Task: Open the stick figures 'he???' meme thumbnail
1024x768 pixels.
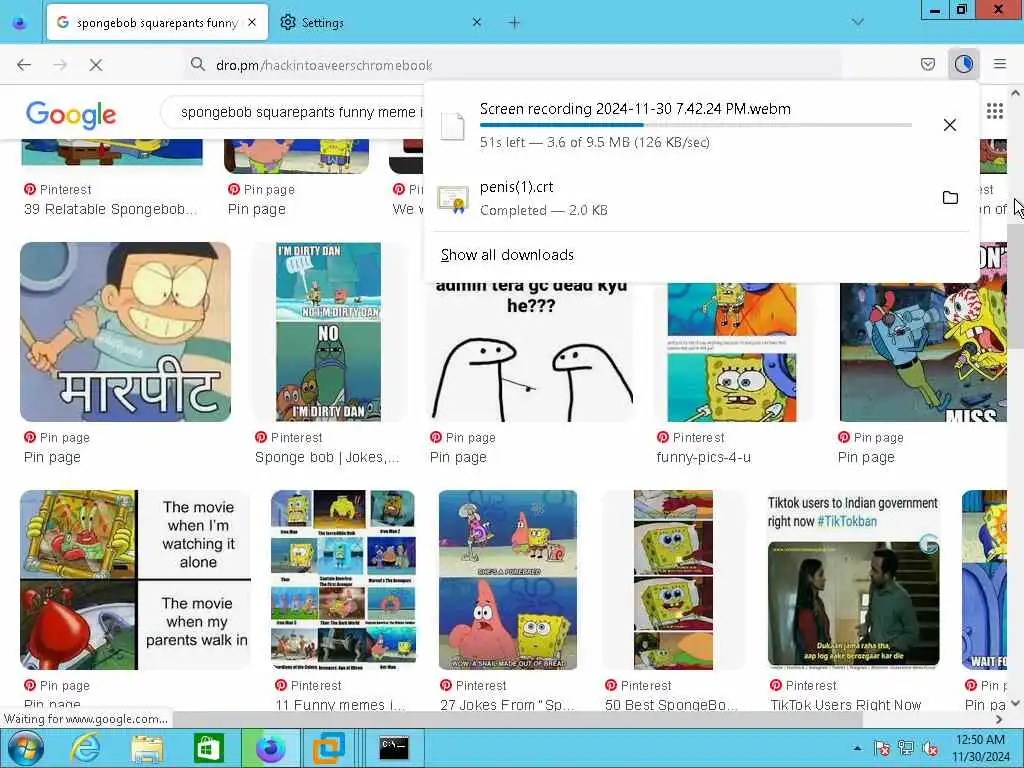Action: [531, 351]
